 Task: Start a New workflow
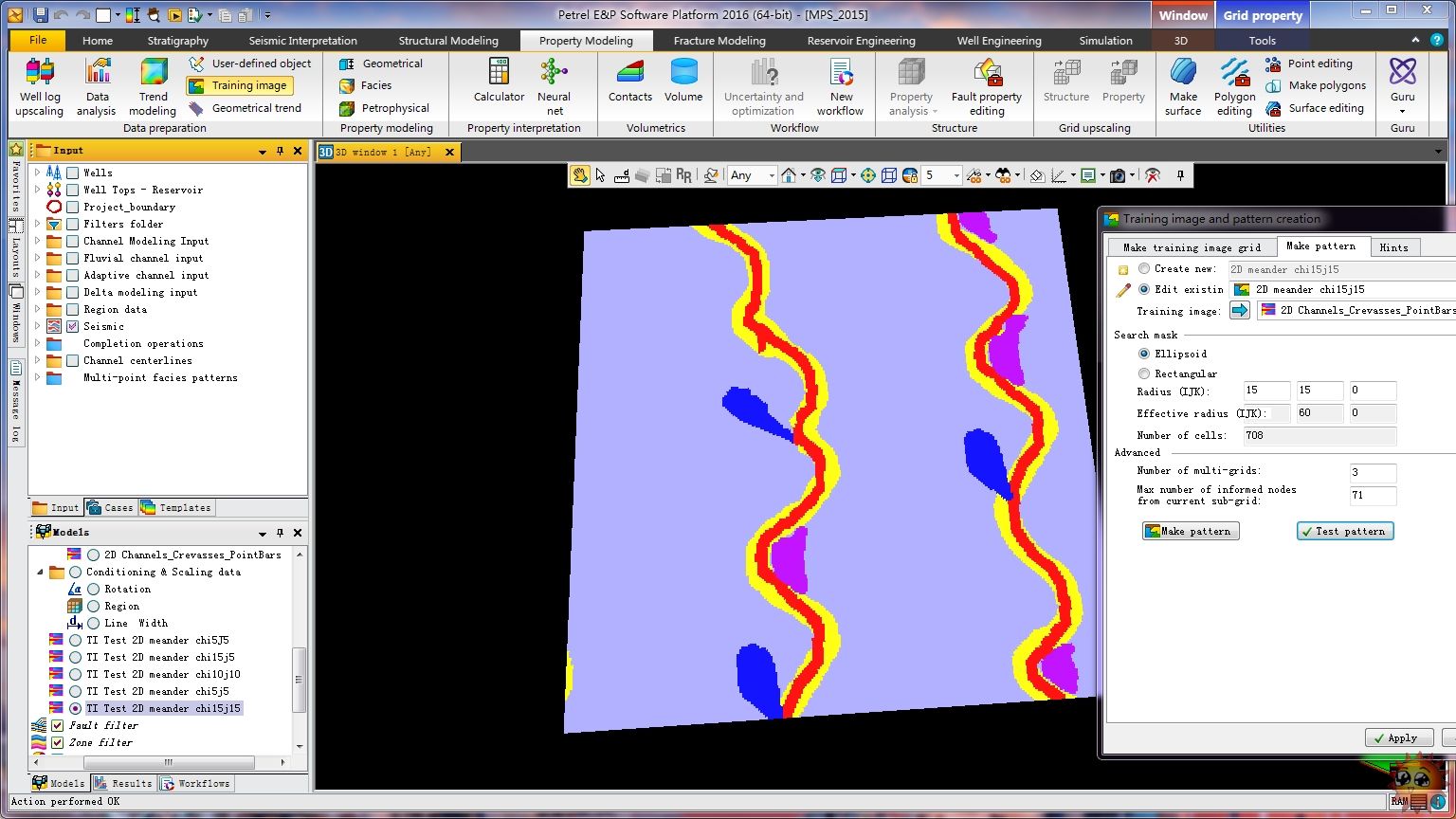841,86
